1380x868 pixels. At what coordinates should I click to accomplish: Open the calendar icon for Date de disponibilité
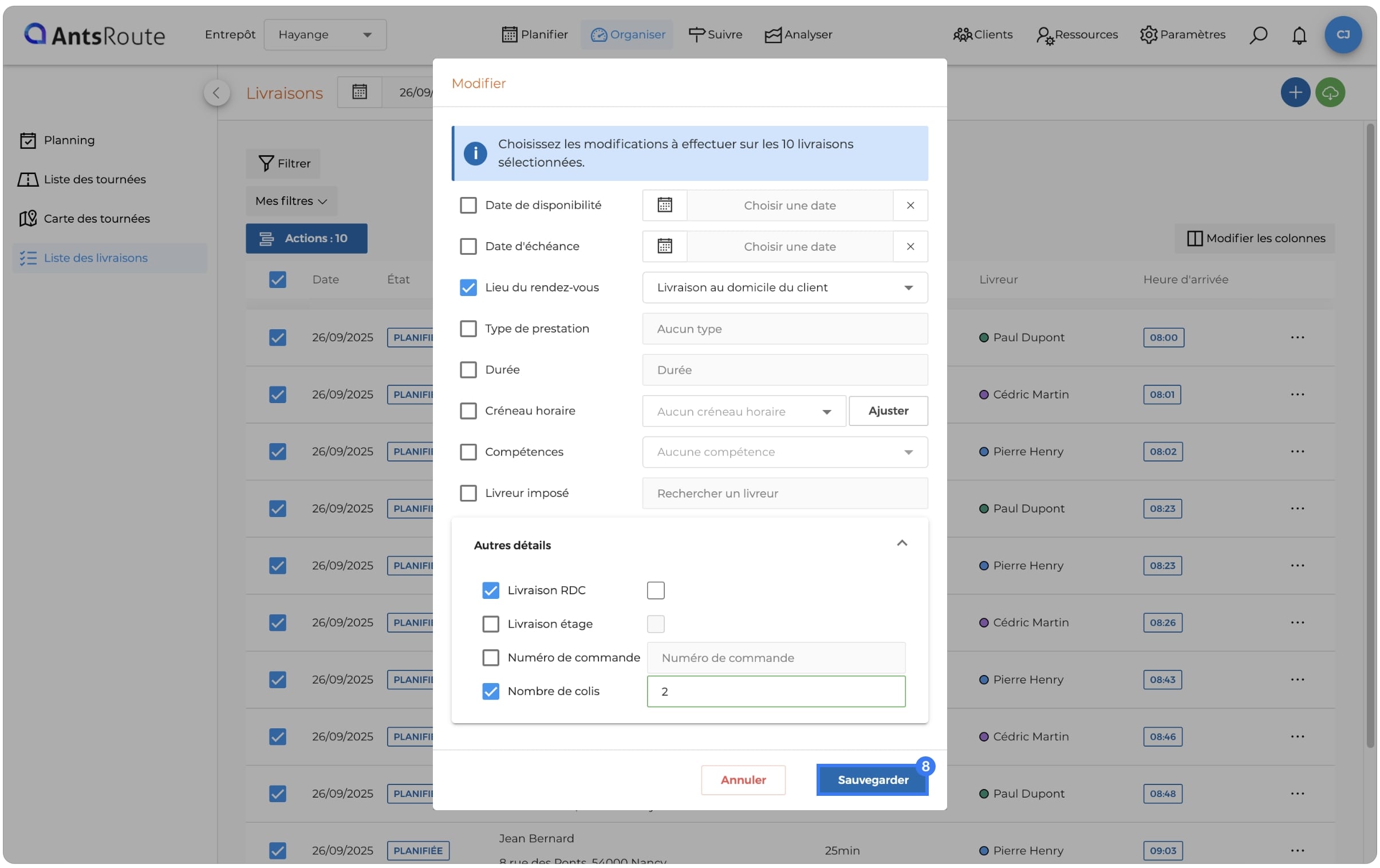click(x=665, y=205)
